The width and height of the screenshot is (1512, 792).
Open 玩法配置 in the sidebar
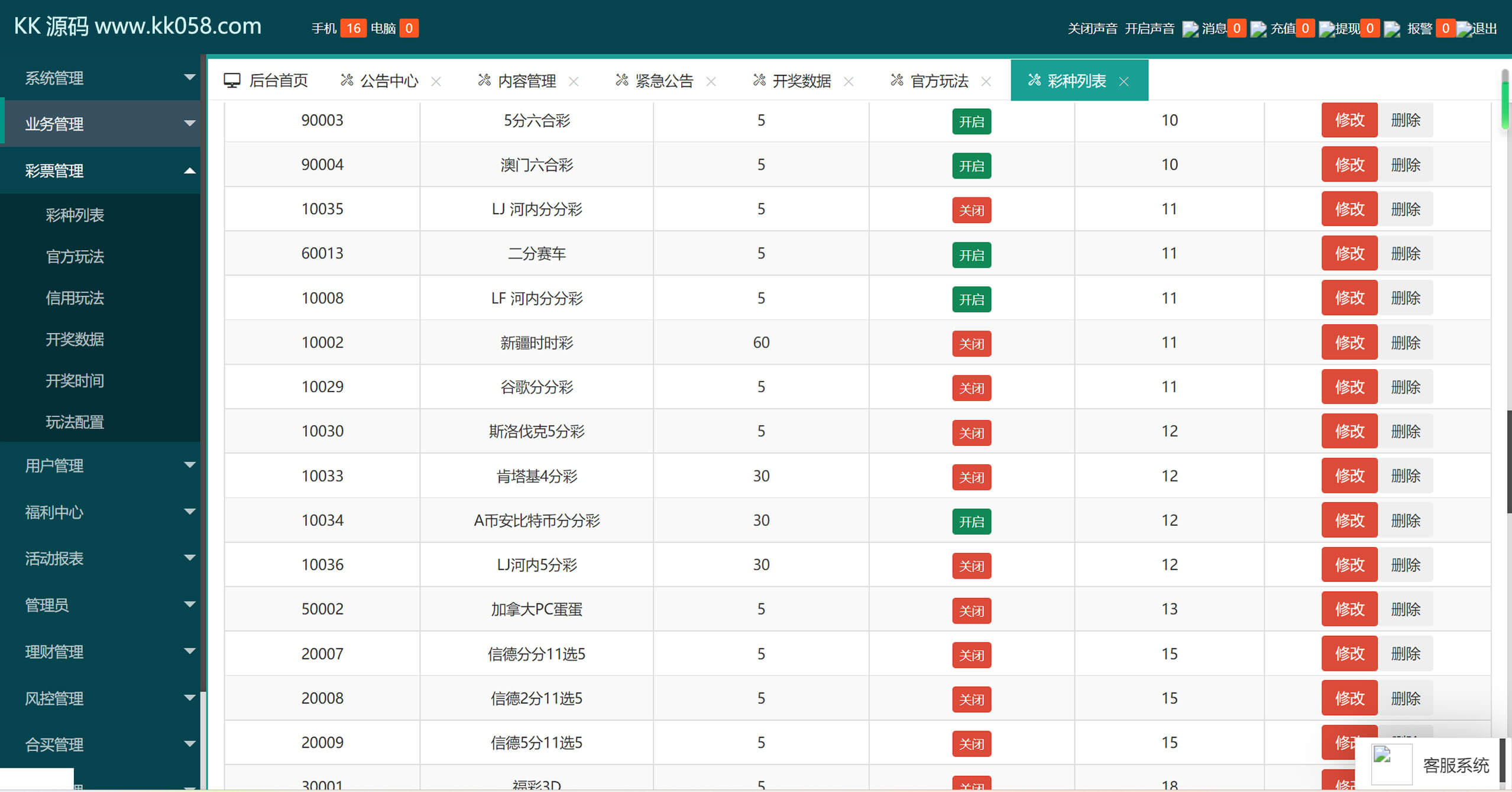[x=75, y=422]
